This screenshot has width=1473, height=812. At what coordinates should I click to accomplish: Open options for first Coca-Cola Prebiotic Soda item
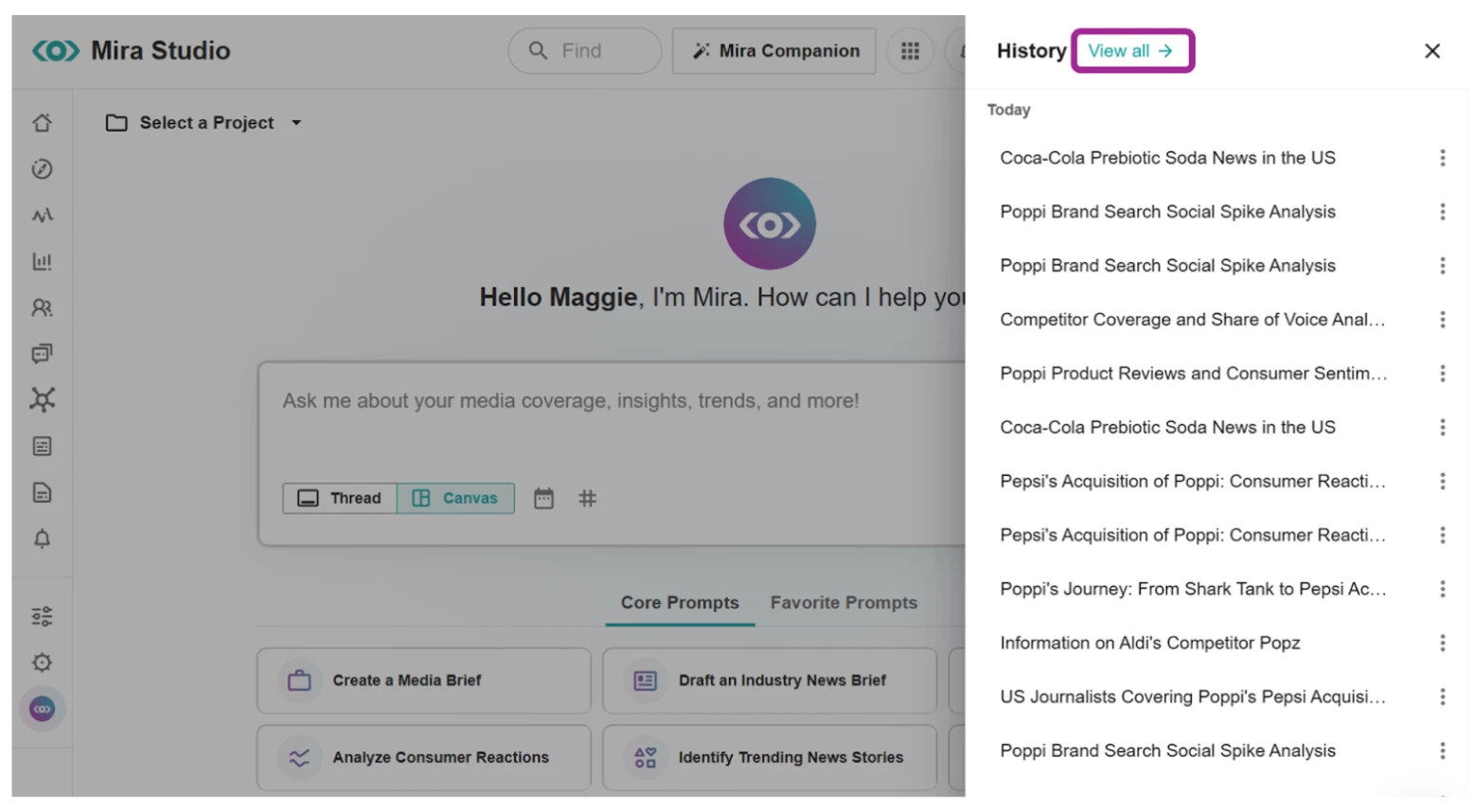(x=1443, y=158)
